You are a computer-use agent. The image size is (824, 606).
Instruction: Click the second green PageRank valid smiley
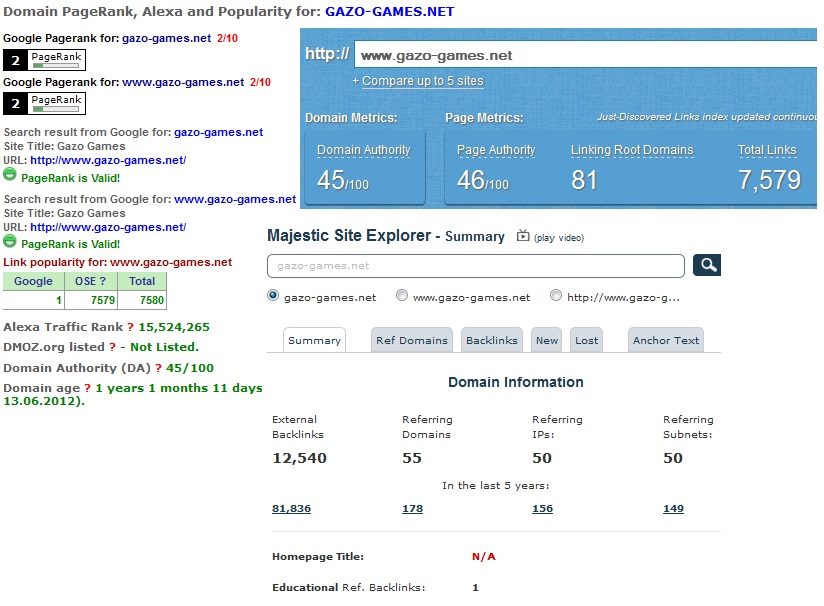click(9, 241)
